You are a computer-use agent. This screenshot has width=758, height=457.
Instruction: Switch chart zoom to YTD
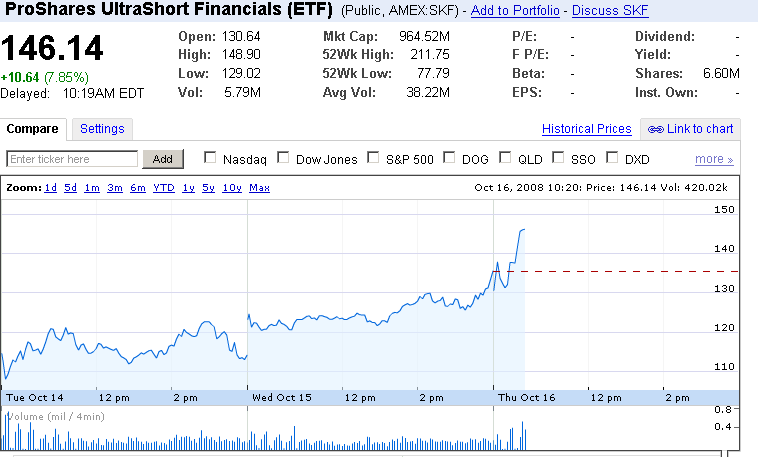click(163, 188)
